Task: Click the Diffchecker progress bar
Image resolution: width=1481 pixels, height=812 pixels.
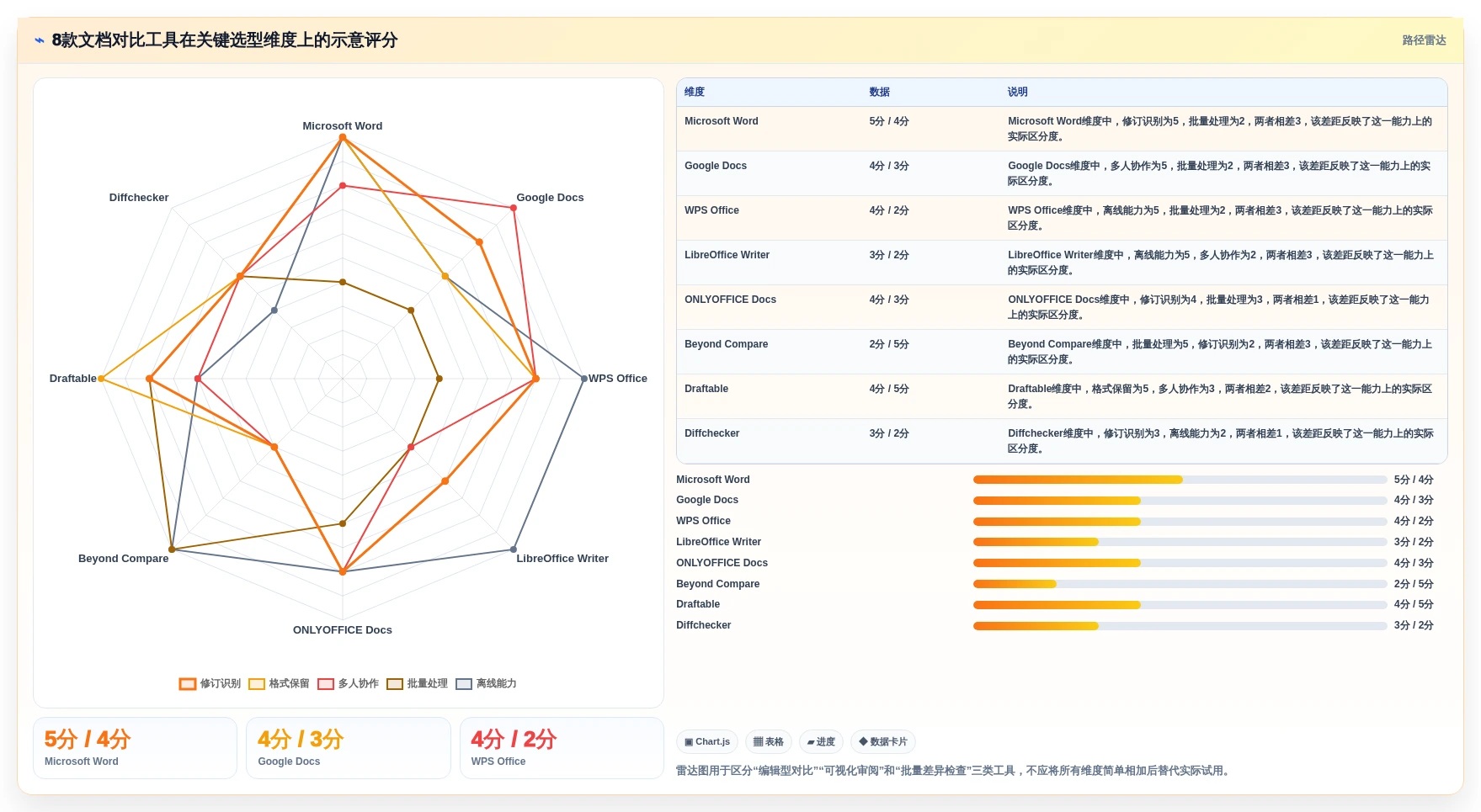Action: click(x=1180, y=626)
